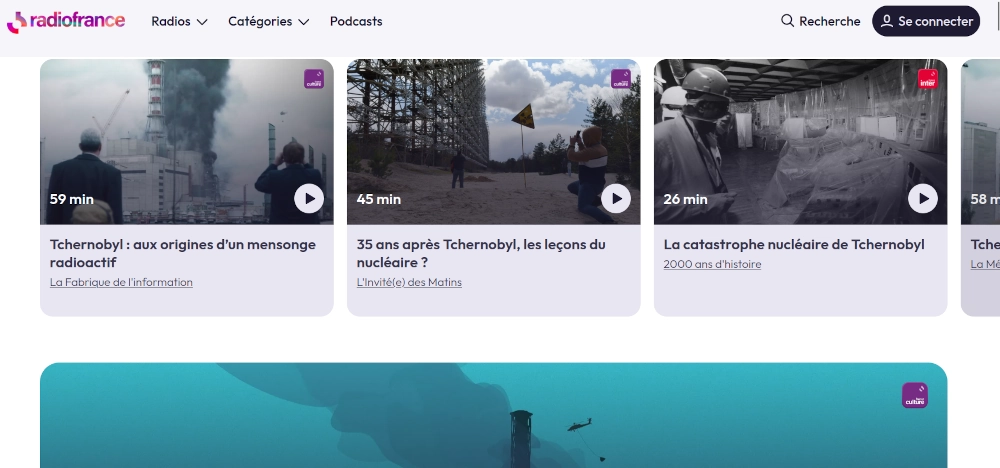Open title '35 ans après Tchernobyl, les leçons du nucléaire ?'
Viewport: 1000px width, 468px height.
pos(481,253)
